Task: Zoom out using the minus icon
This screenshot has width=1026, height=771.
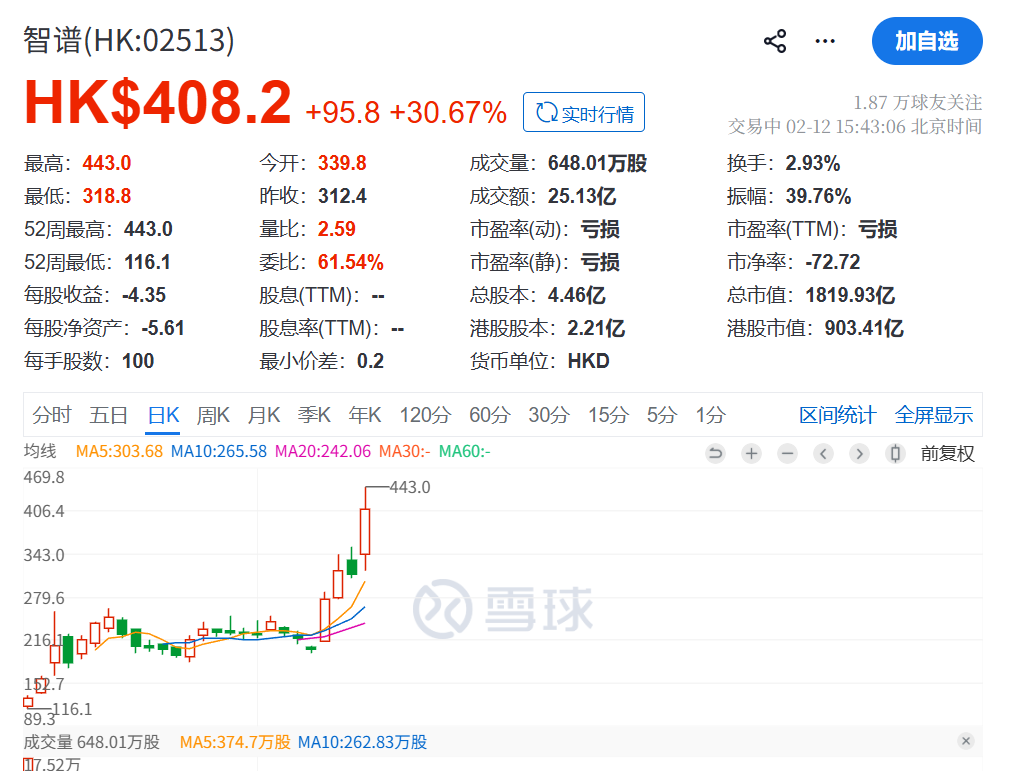Action: point(786,453)
